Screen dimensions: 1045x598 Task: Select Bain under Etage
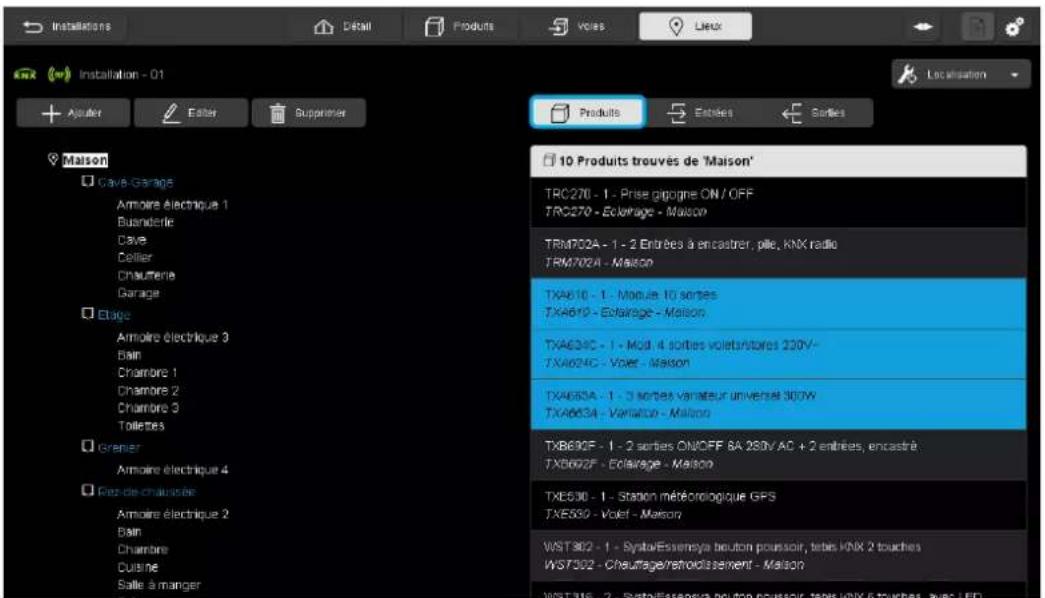coord(129,355)
